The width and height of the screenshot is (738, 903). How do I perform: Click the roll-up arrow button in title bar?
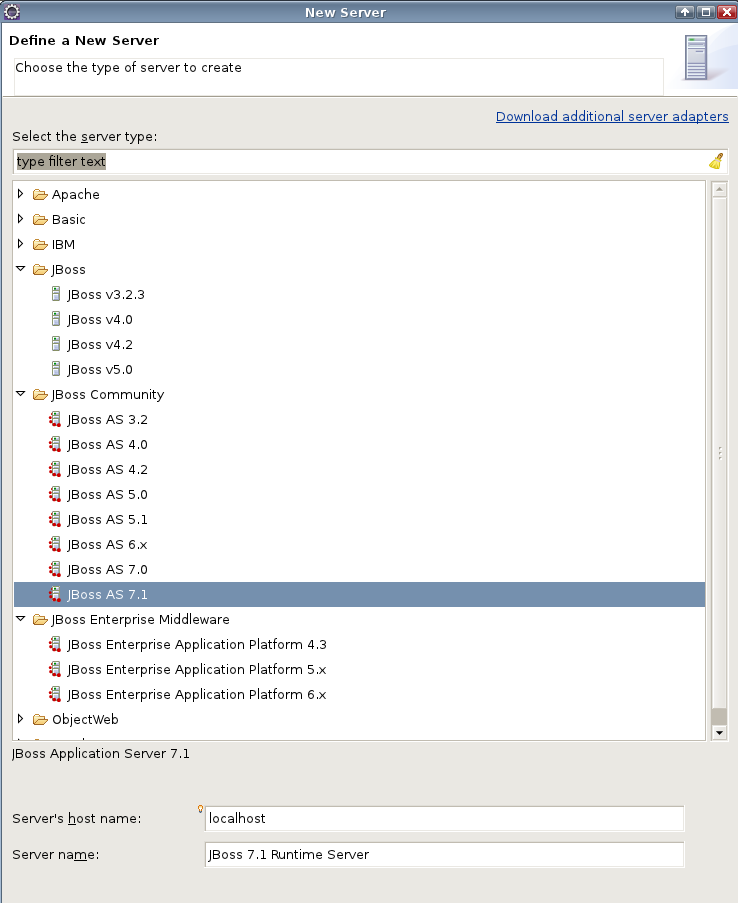click(684, 12)
